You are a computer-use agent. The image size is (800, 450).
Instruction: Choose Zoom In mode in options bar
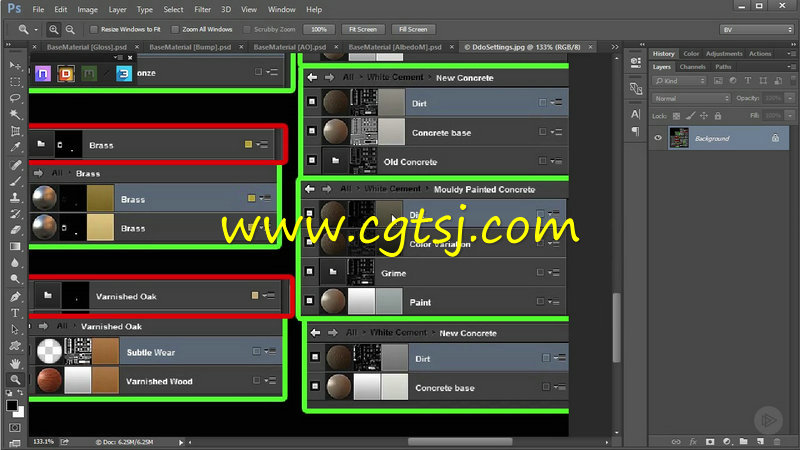[53, 30]
